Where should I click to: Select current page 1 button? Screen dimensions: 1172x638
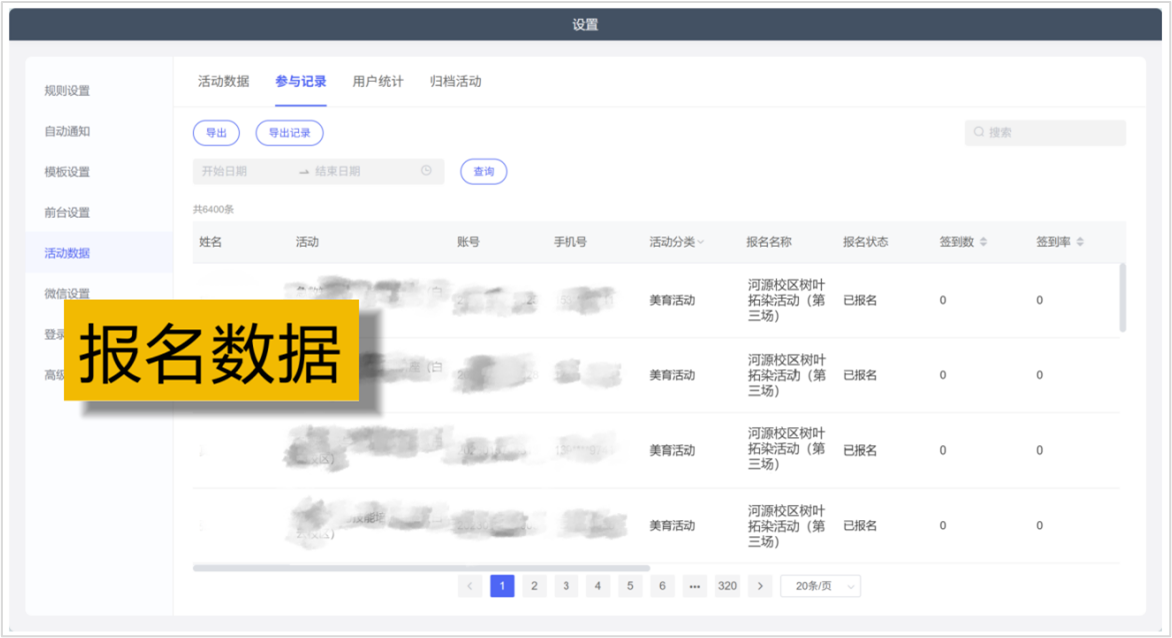pos(502,586)
